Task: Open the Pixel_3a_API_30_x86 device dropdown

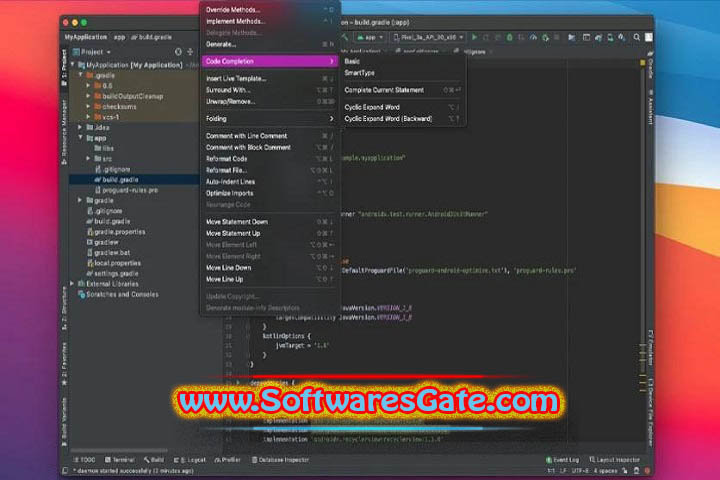Action: (x=429, y=37)
